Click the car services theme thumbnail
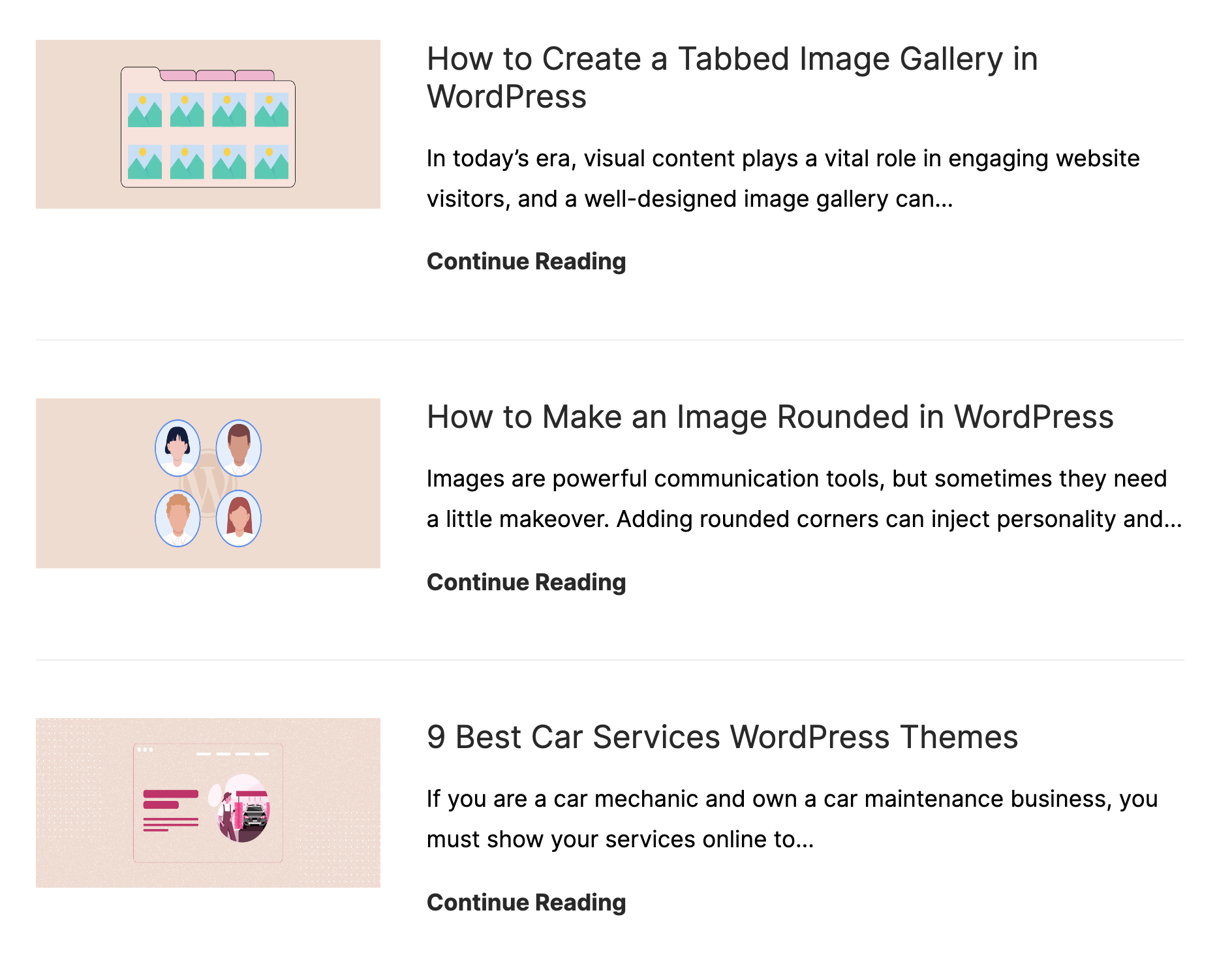Screen dimensions: 1232x964 pos(208,802)
